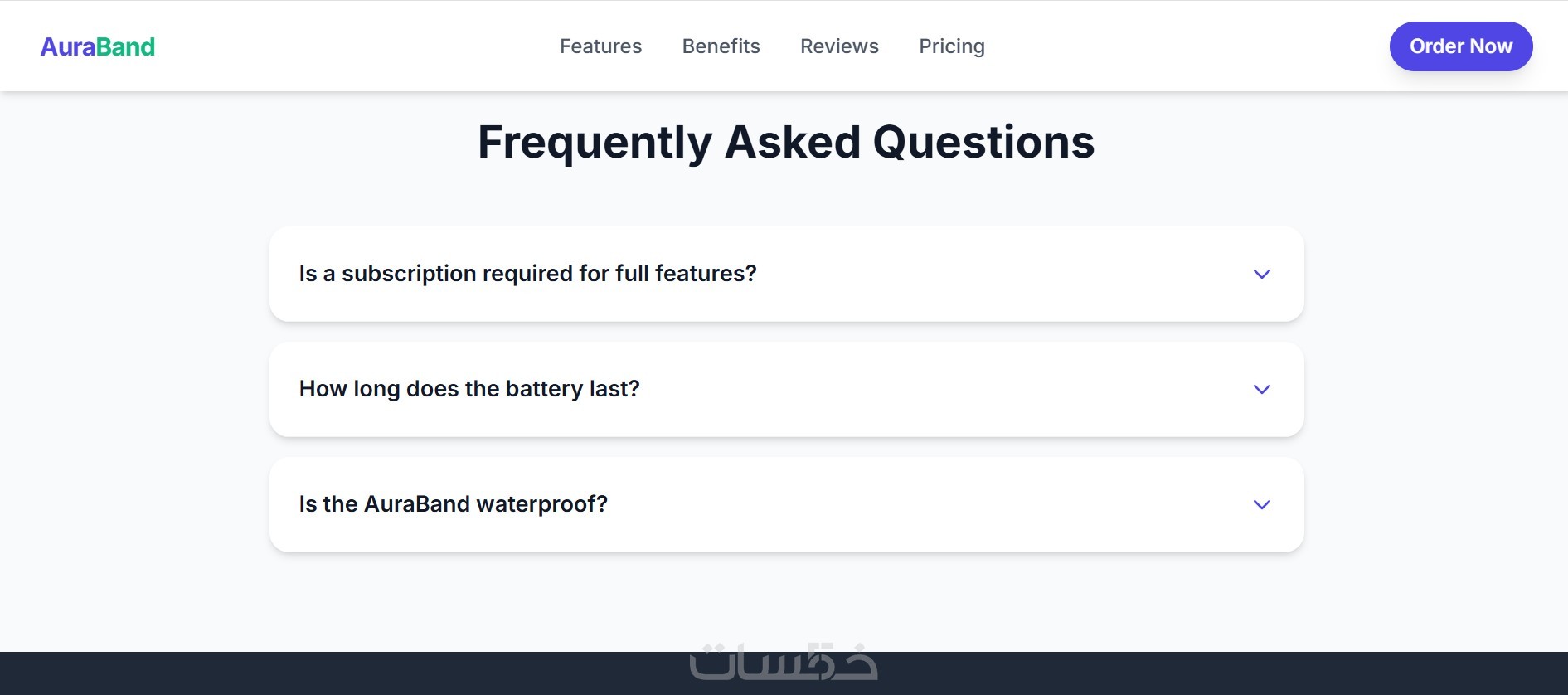Image resolution: width=1568 pixels, height=695 pixels.
Task: Navigate to the Pricing section
Action: click(951, 46)
